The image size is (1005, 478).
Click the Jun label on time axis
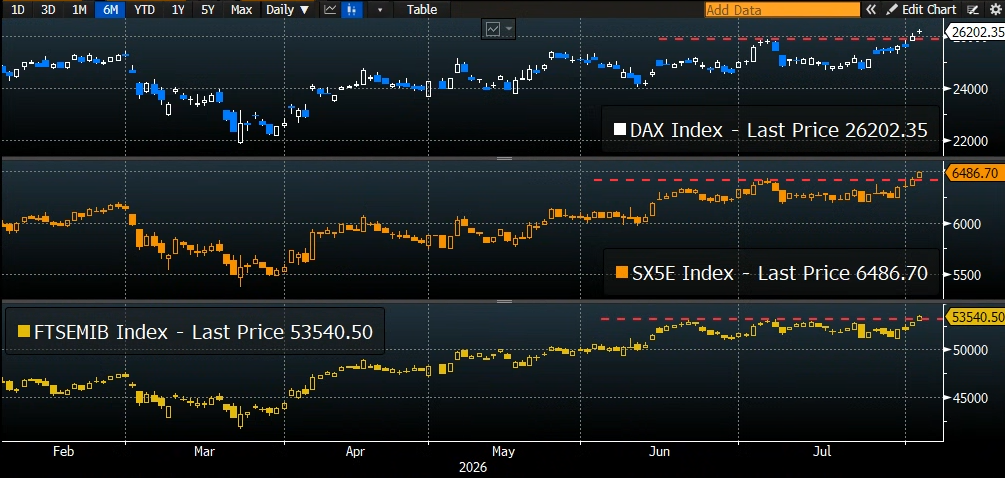(659, 452)
